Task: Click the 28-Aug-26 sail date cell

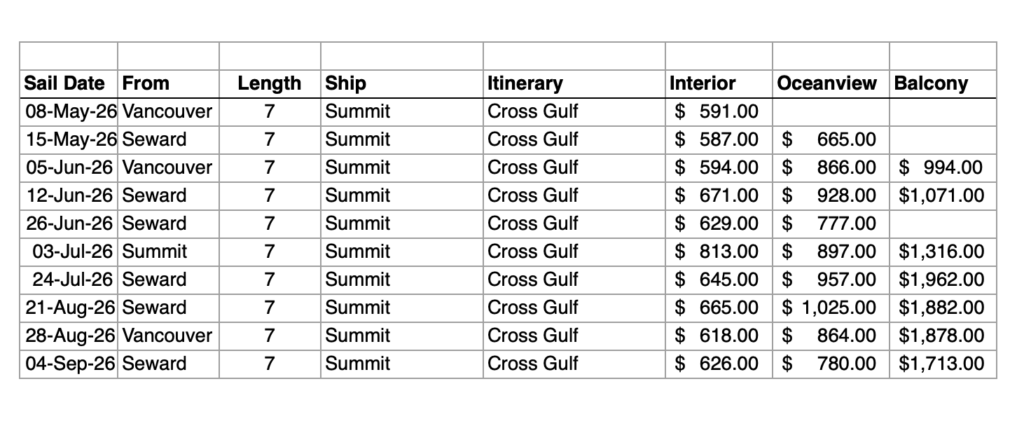Action: pos(70,336)
